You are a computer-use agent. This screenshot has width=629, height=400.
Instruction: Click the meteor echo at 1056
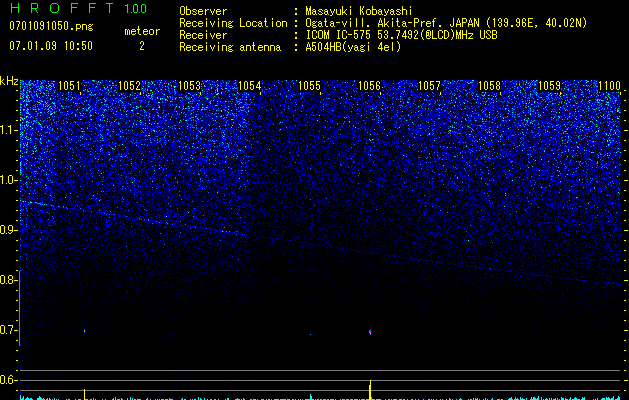point(370,331)
